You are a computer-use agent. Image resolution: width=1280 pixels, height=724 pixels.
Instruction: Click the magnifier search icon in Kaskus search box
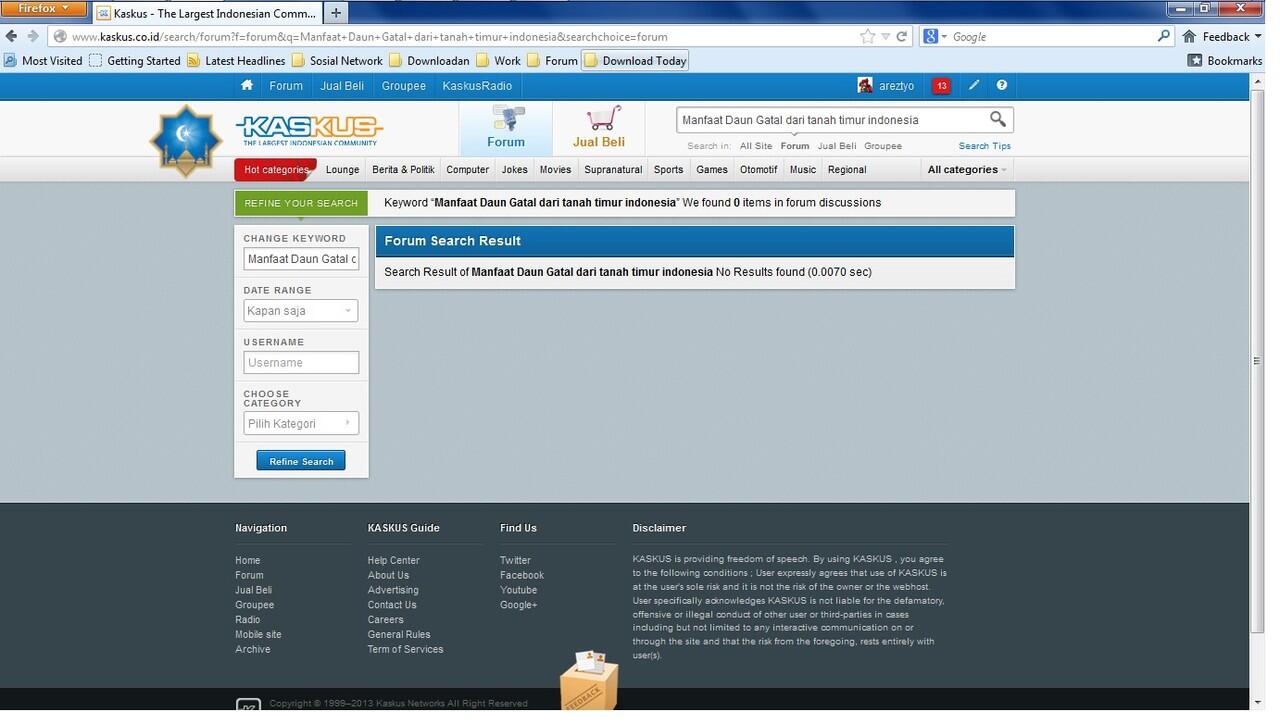[997, 120]
